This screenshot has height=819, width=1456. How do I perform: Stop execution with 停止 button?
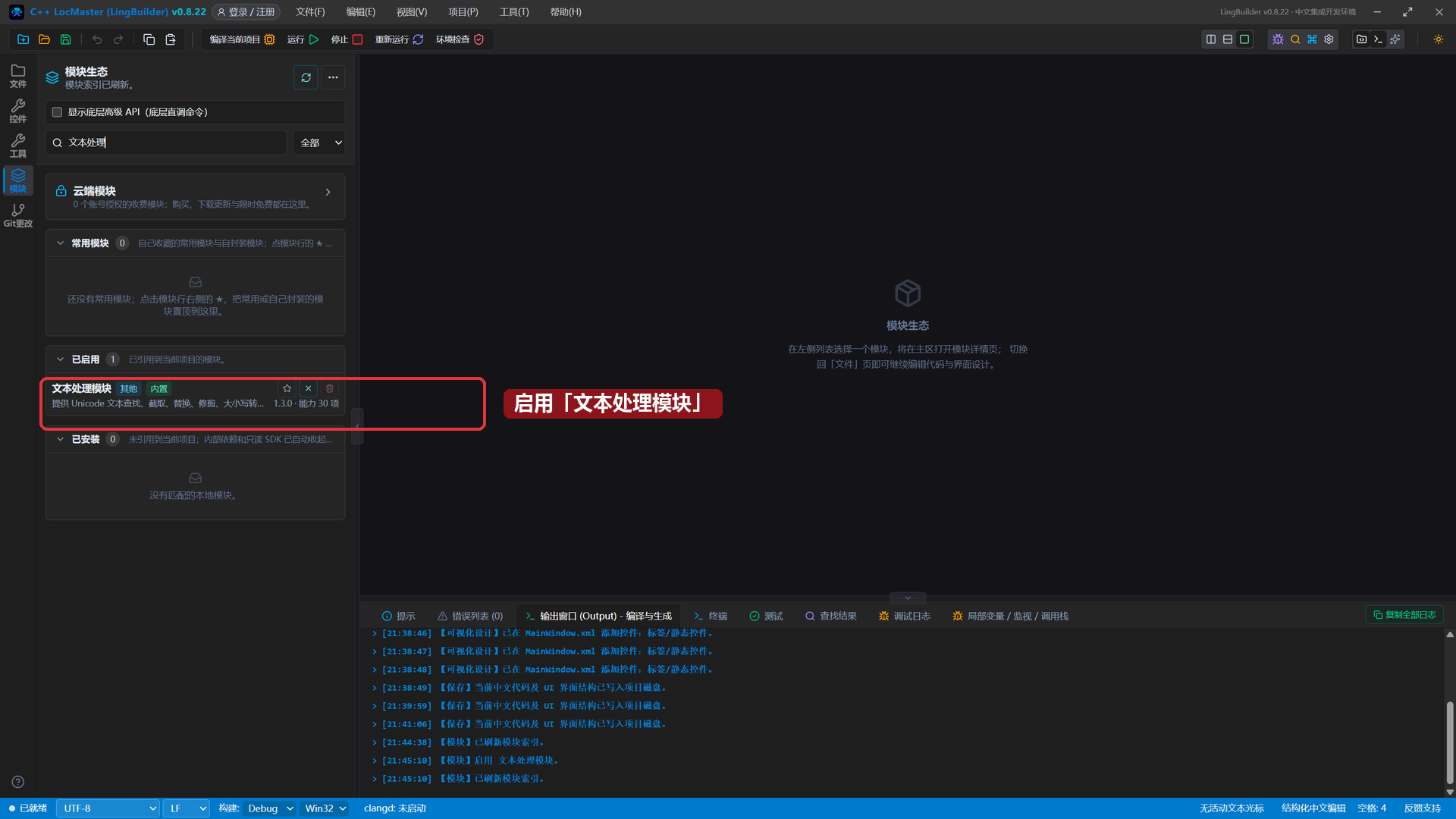(x=347, y=39)
